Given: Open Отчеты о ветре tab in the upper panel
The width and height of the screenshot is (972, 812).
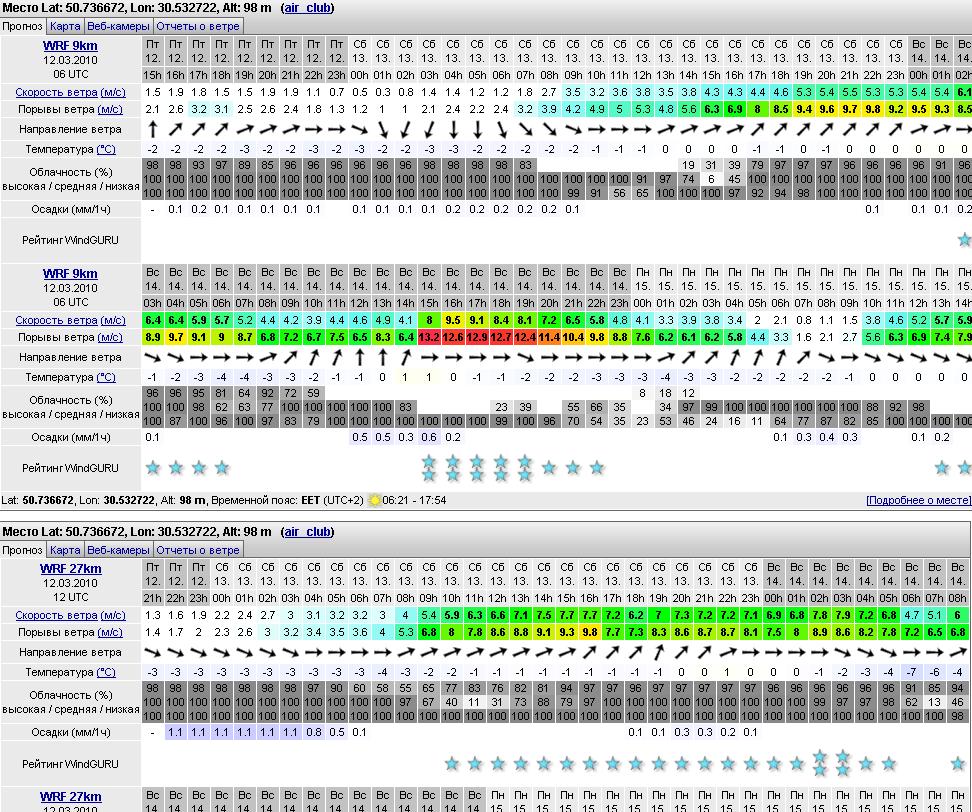Looking at the screenshot, I should click(198, 26).
